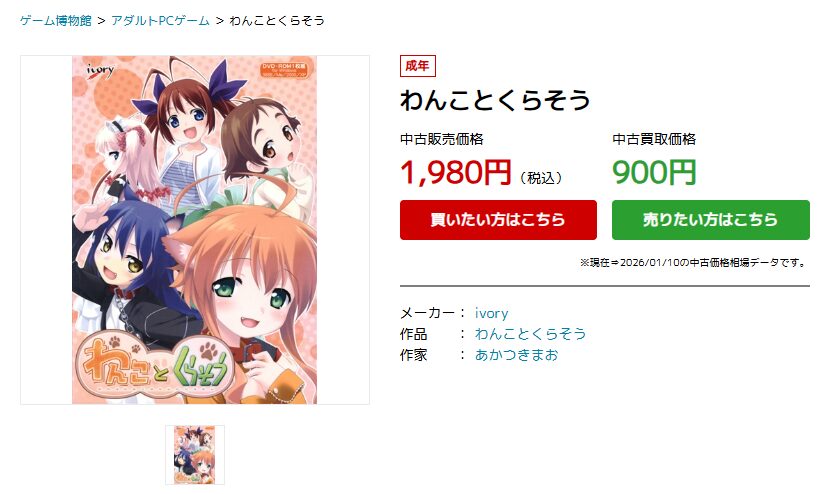Open the ゲーム博物館 breadcrumb link
Image resolution: width=827 pixels, height=494 pixels.
pos(56,21)
